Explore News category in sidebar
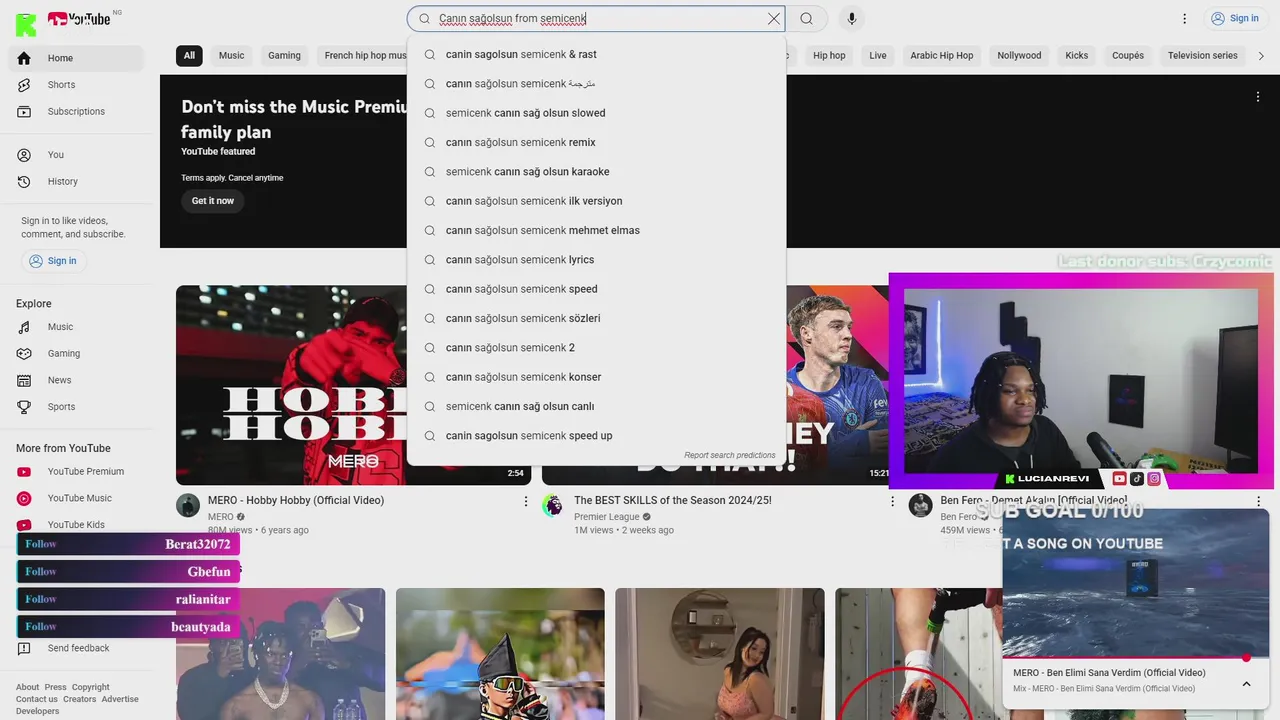 [x=76, y=380]
